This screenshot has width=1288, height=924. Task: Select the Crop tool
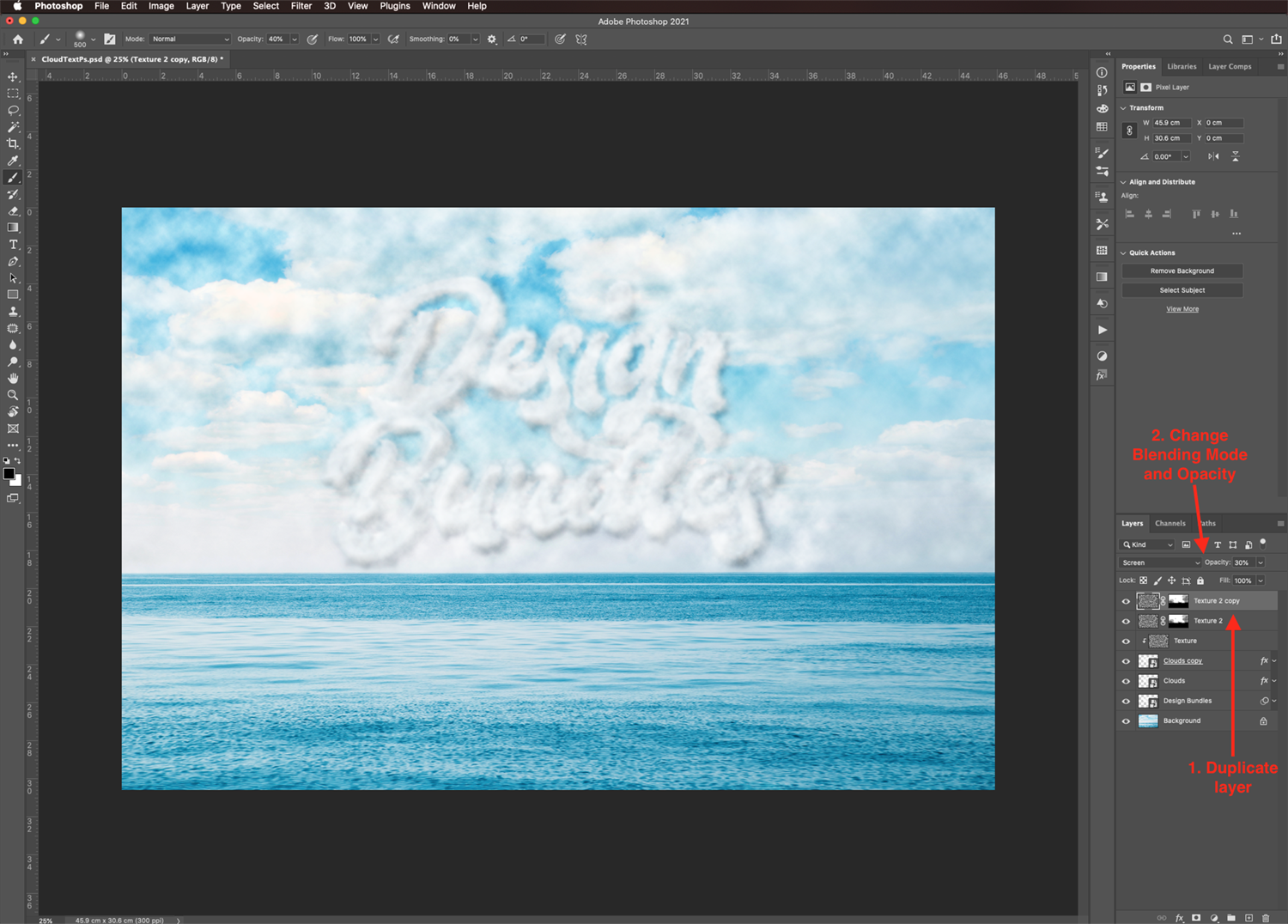13,144
